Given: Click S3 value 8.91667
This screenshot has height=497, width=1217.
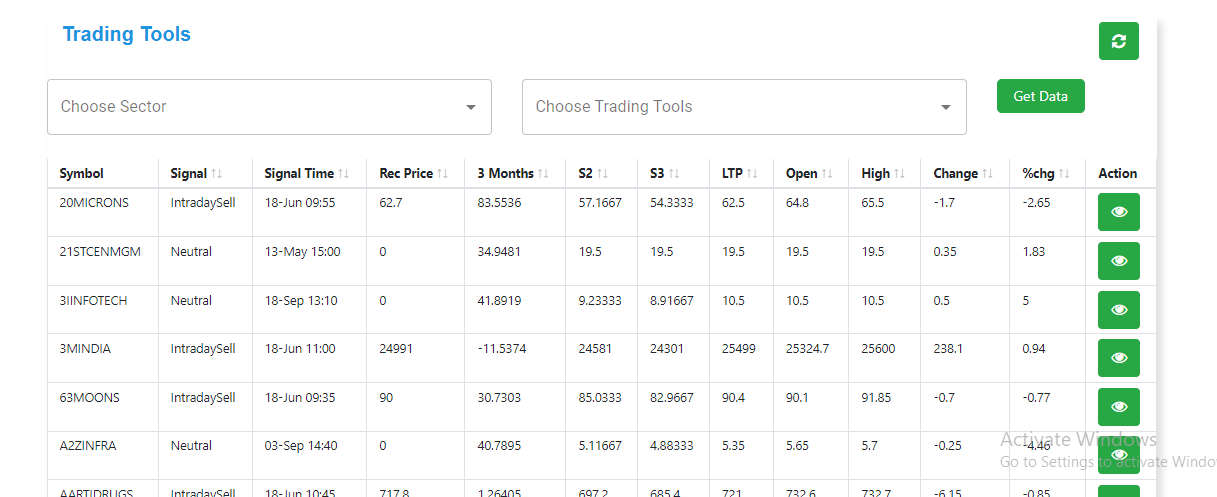Looking at the screenshot, I should [x=672, y=301].
